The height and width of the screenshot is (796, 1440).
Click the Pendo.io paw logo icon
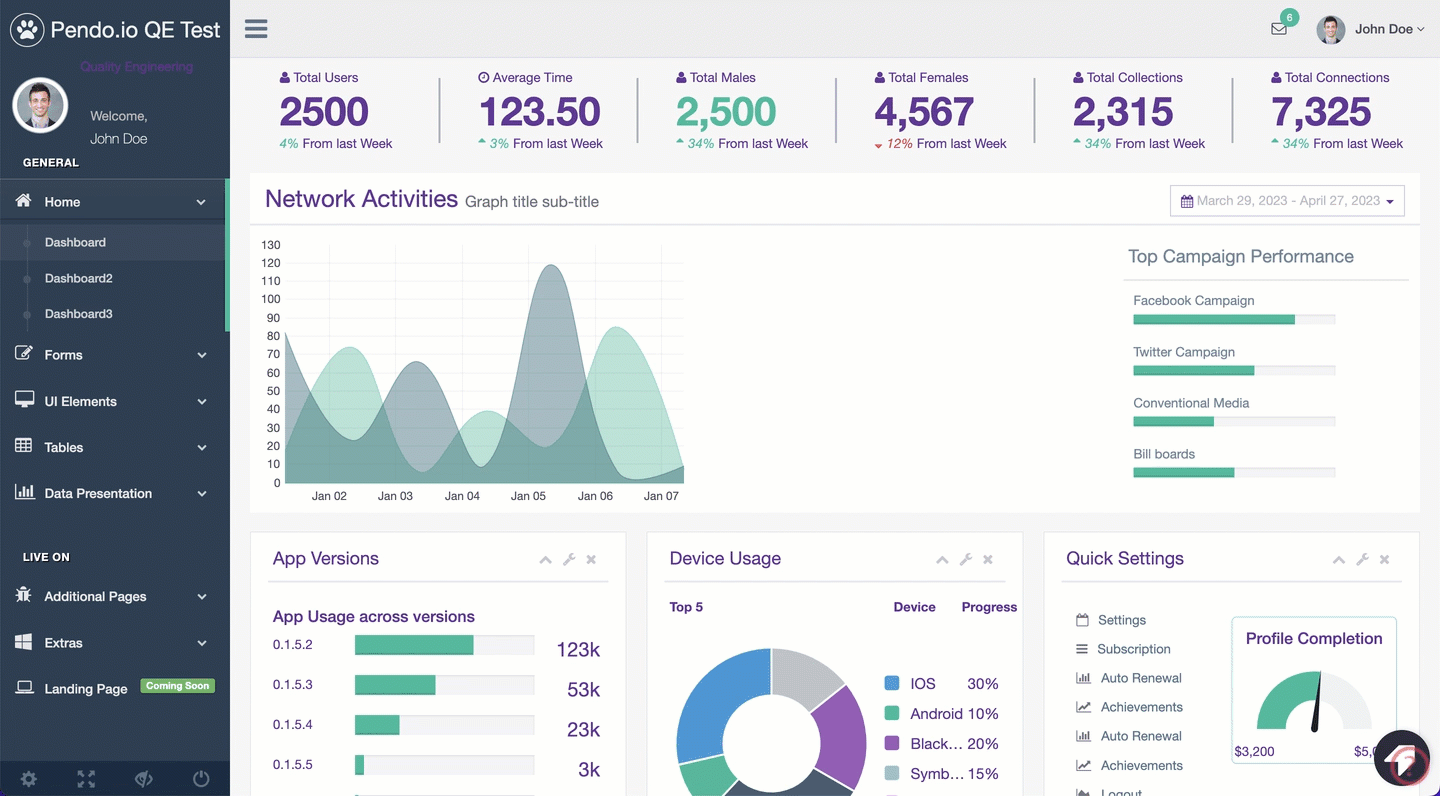coord(26,30)
